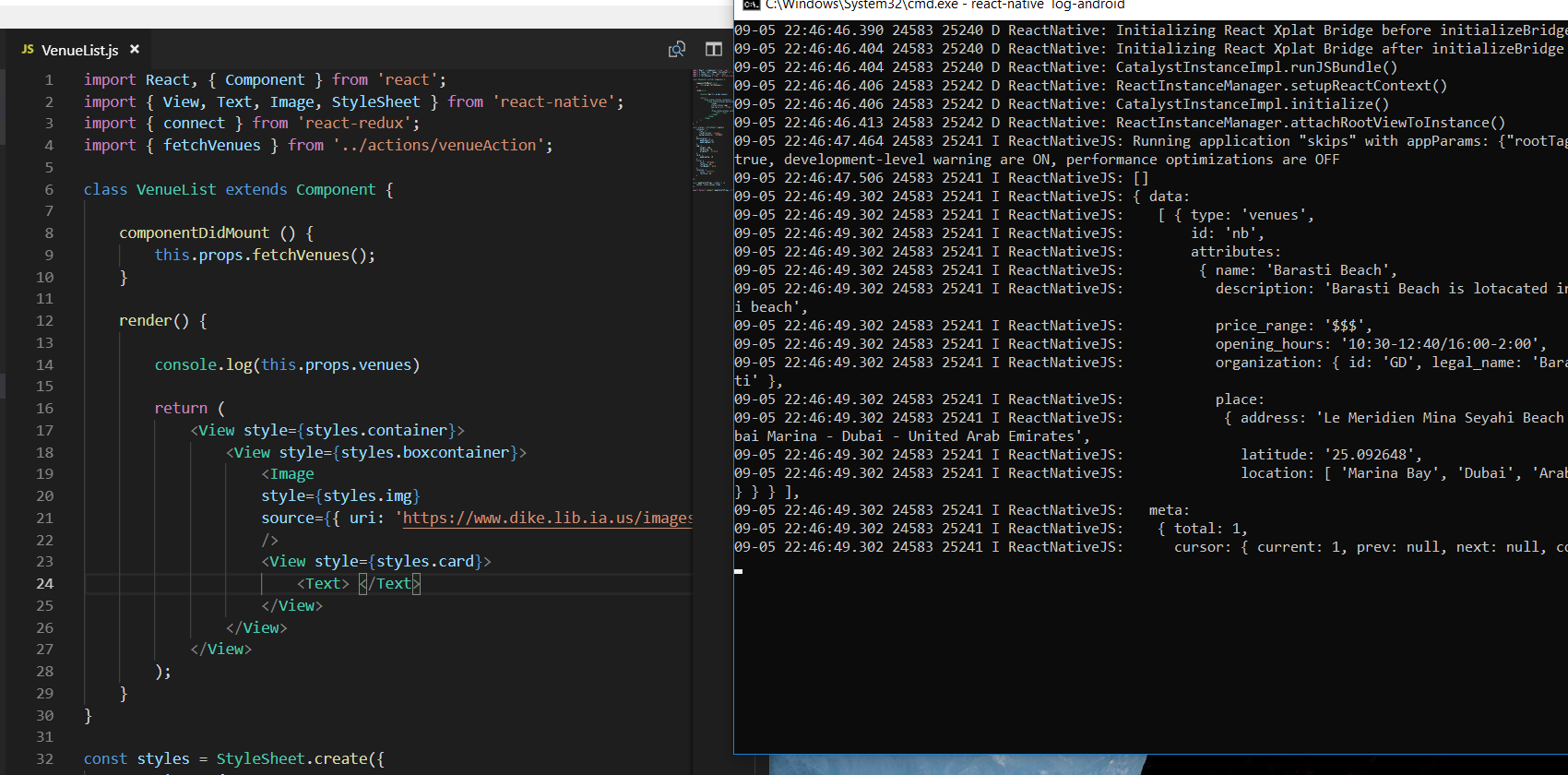Click 'VenueList' in the class declaration
Viewport: 1568px width, 775px height.
176,189
